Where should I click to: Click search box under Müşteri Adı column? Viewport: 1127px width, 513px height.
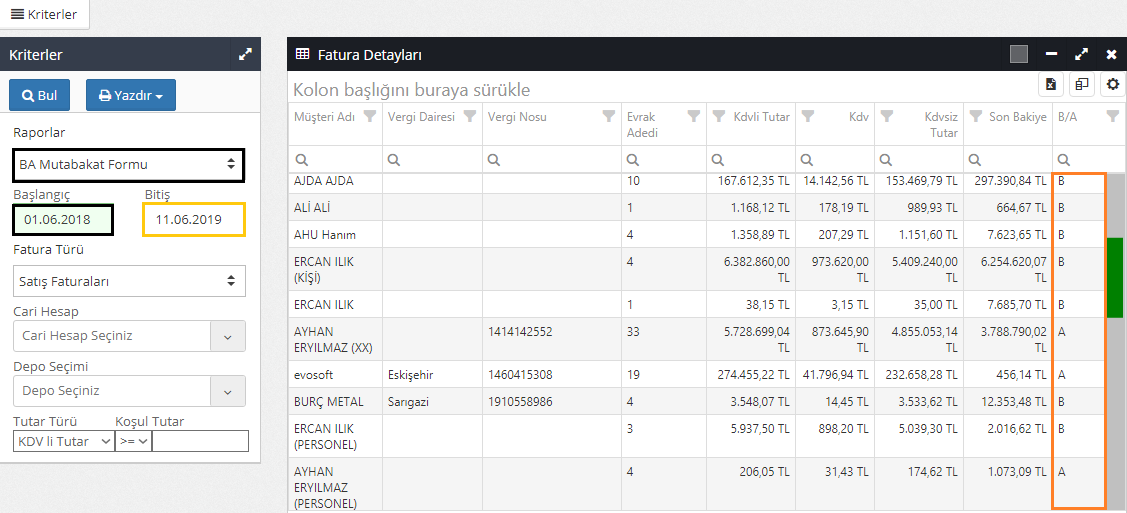[x=335, y=160]
